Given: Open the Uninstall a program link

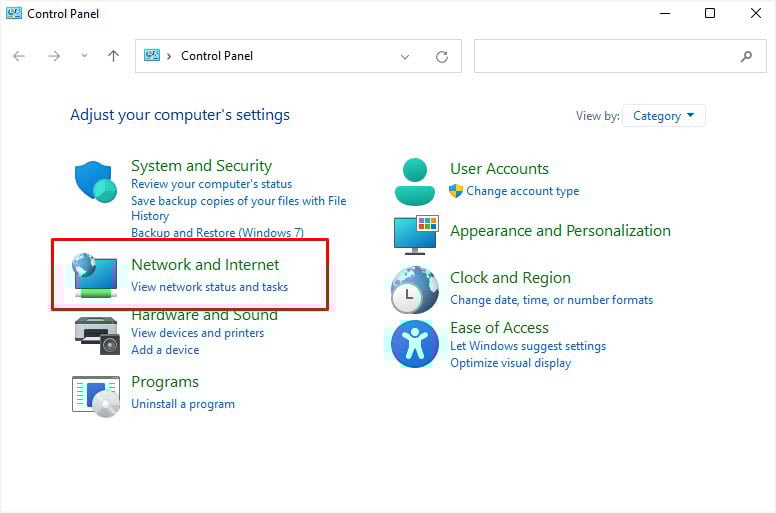Looking at the screenshot, I should click(x=183, y=404).
